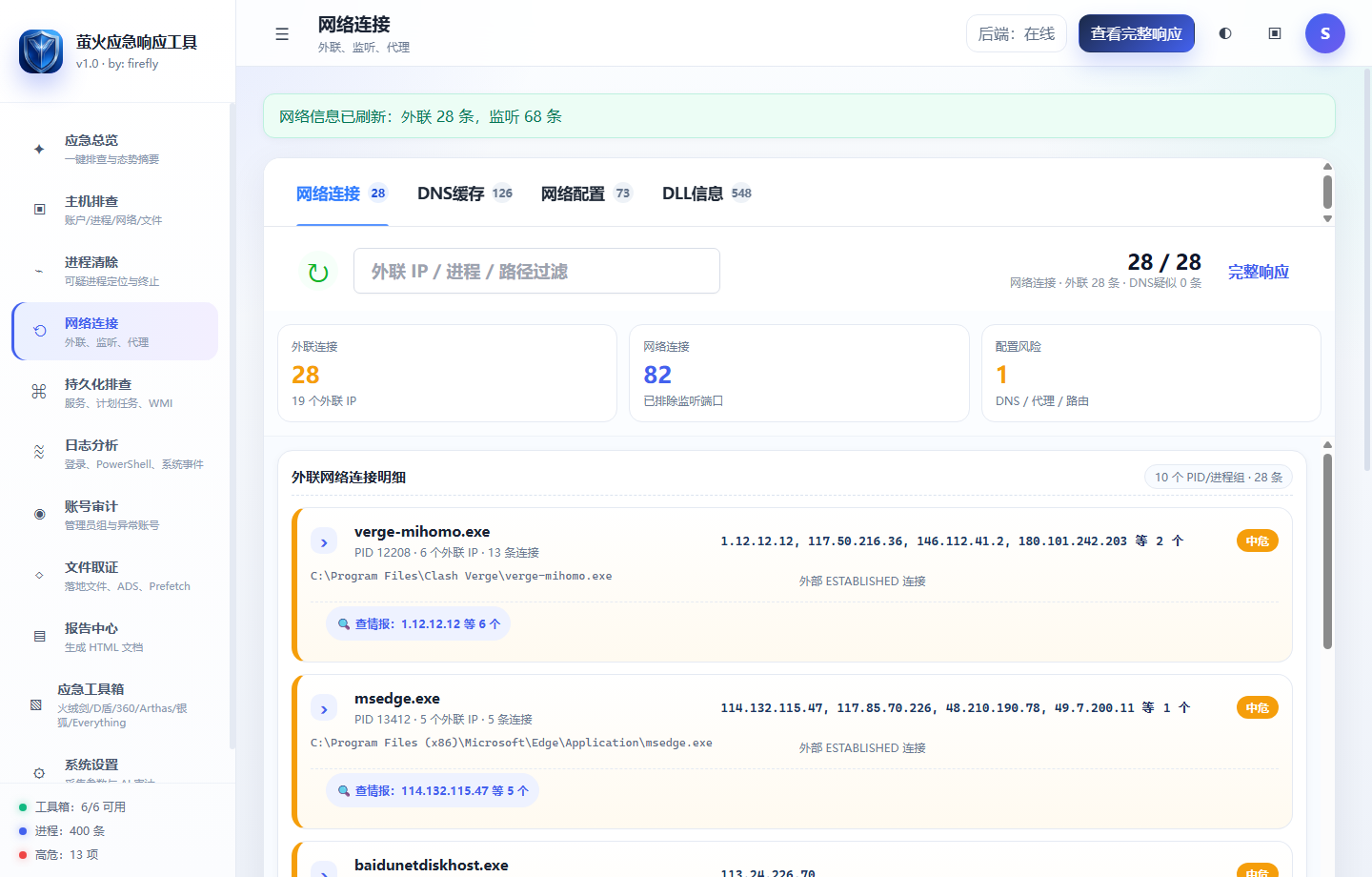Click the 外联网络连接明细 heading

click(x=349, y=477)
